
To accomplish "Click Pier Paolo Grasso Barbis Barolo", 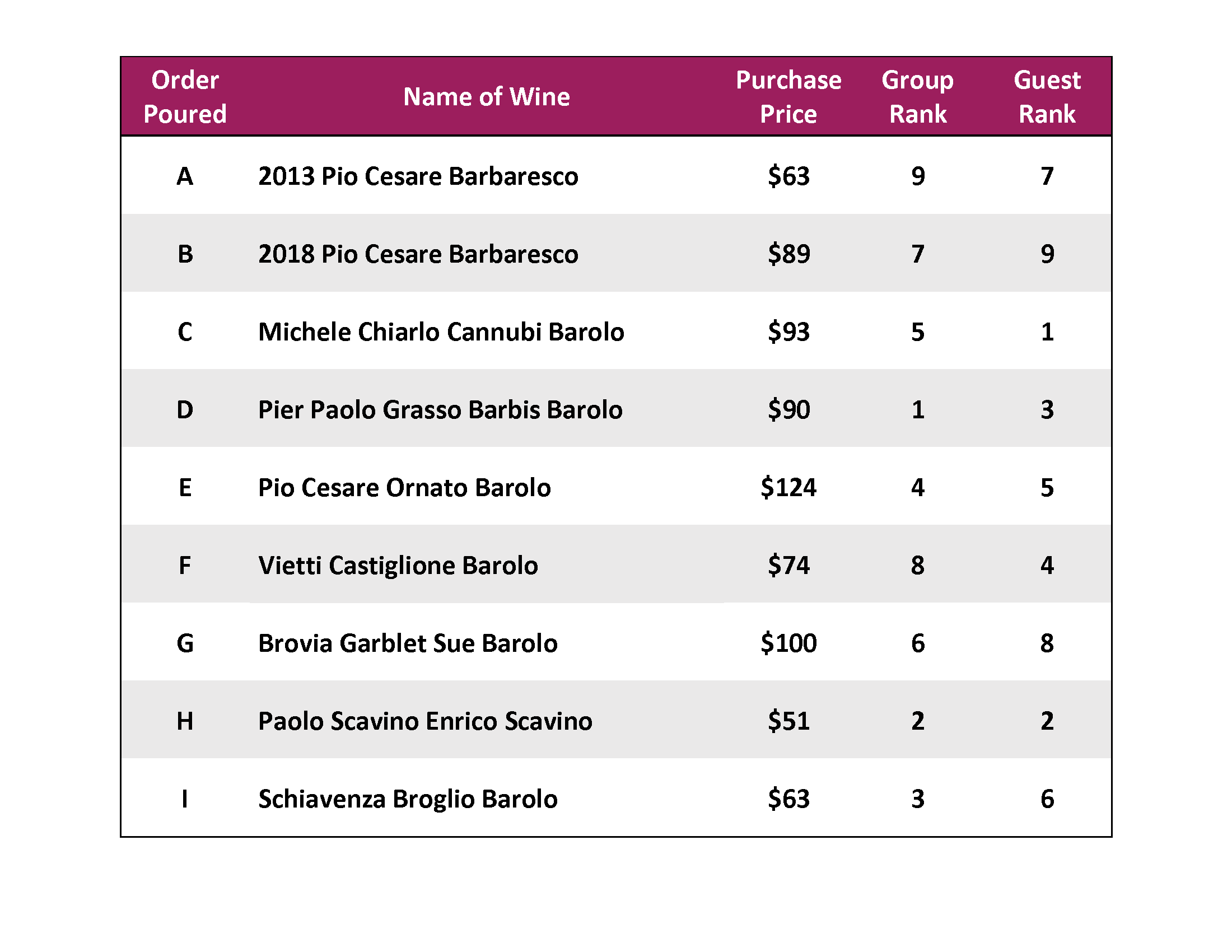I will tap(440, 409).
